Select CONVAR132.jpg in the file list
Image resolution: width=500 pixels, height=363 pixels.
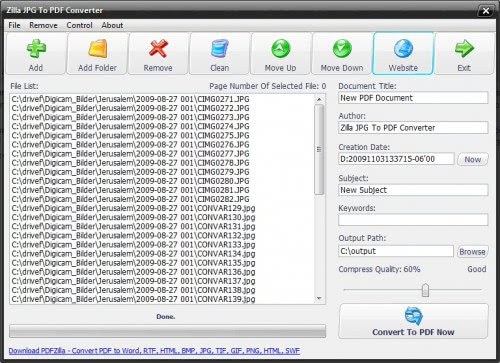click(x=133, y=236)
